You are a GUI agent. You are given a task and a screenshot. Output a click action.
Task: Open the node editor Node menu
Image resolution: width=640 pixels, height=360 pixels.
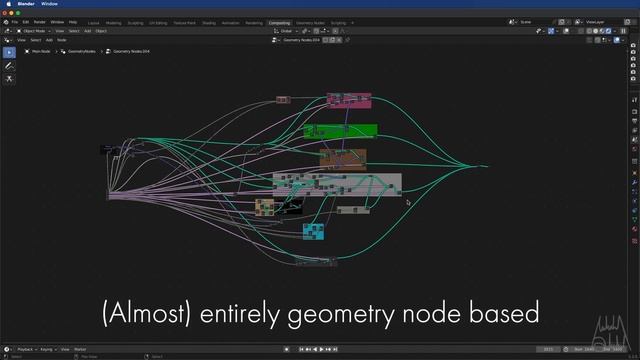click(62, 40)
